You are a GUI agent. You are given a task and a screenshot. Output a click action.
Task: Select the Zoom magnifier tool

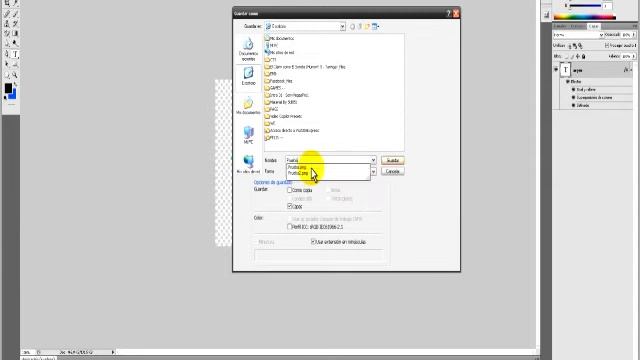pos(15,75)
